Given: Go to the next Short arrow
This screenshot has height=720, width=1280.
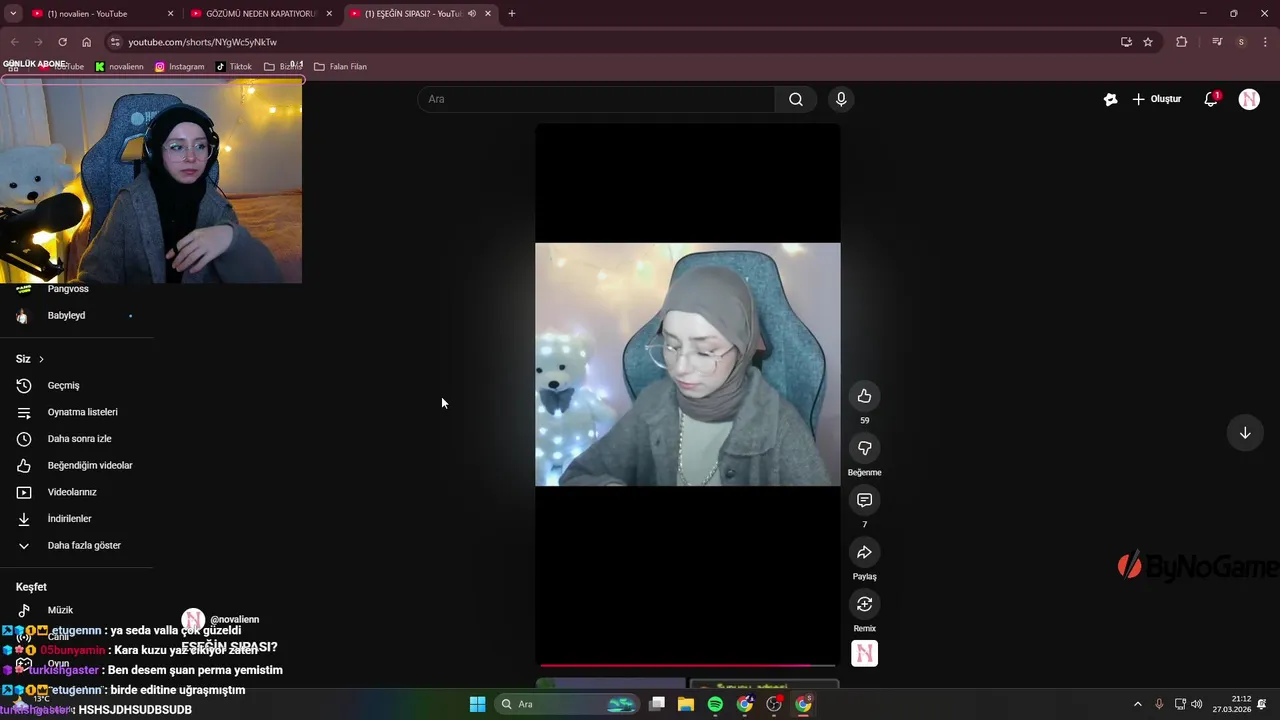Looking at the screenshot, I should [1245, 433].
